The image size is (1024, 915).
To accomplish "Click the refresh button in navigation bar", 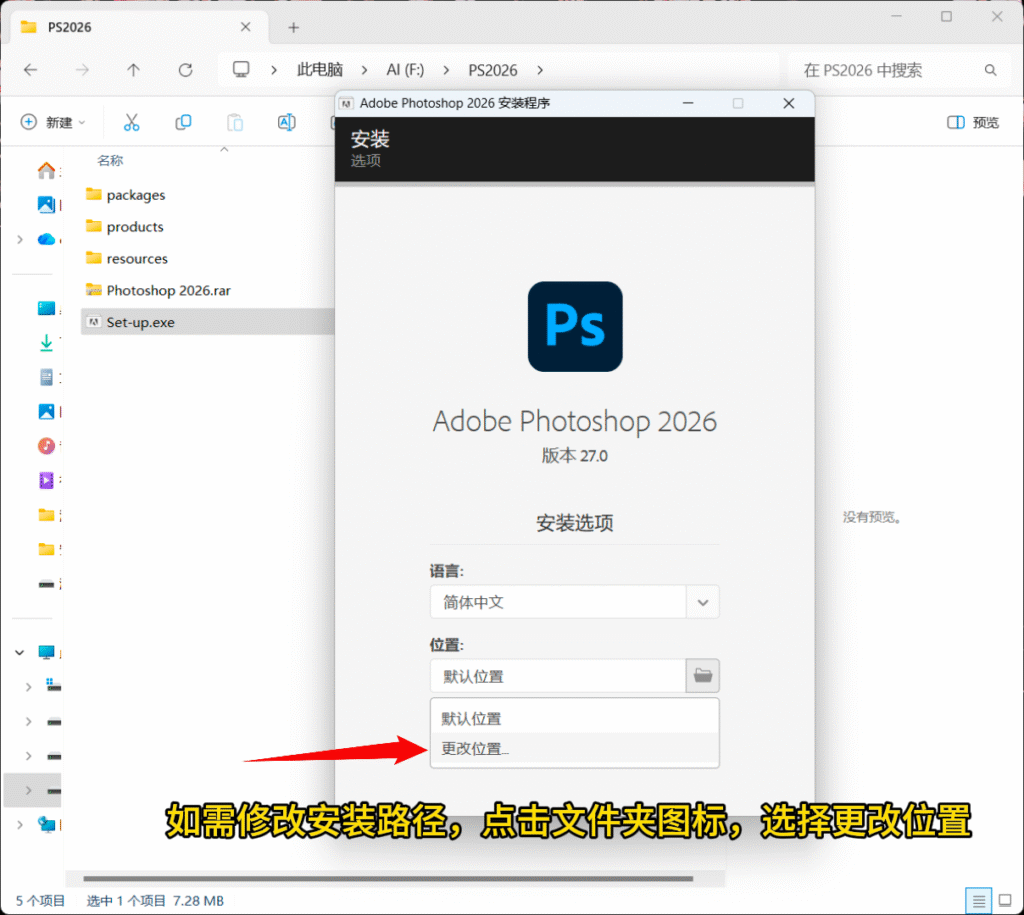I will pyautogui.click(x=185, y=70).
